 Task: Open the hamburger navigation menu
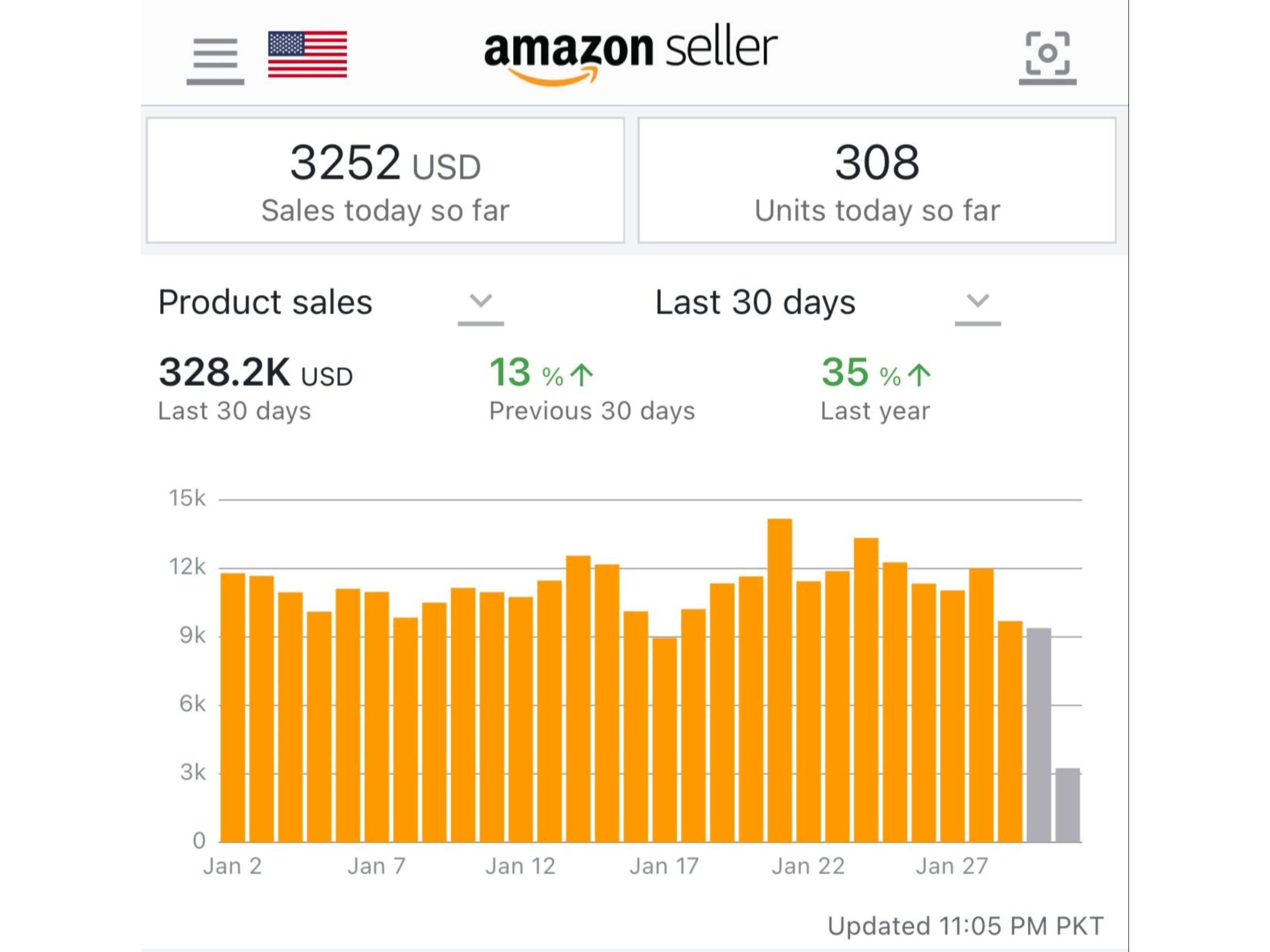click(x=215, y=60)
